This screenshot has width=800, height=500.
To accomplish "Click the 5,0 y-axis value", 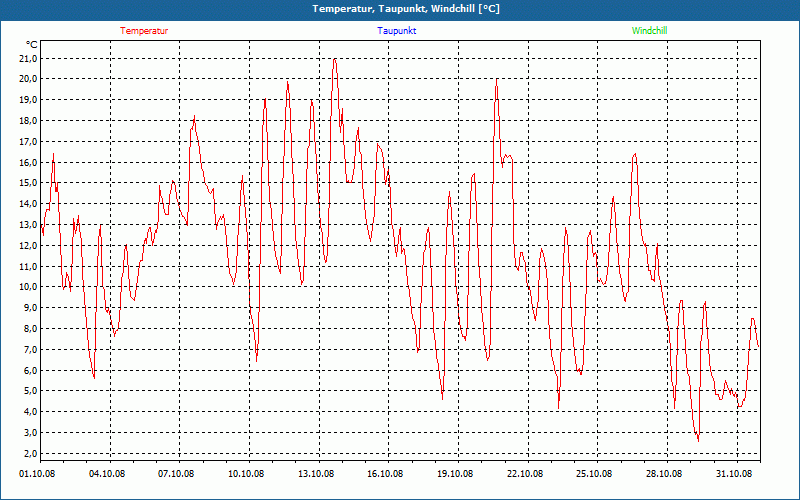I will [30, 391].
